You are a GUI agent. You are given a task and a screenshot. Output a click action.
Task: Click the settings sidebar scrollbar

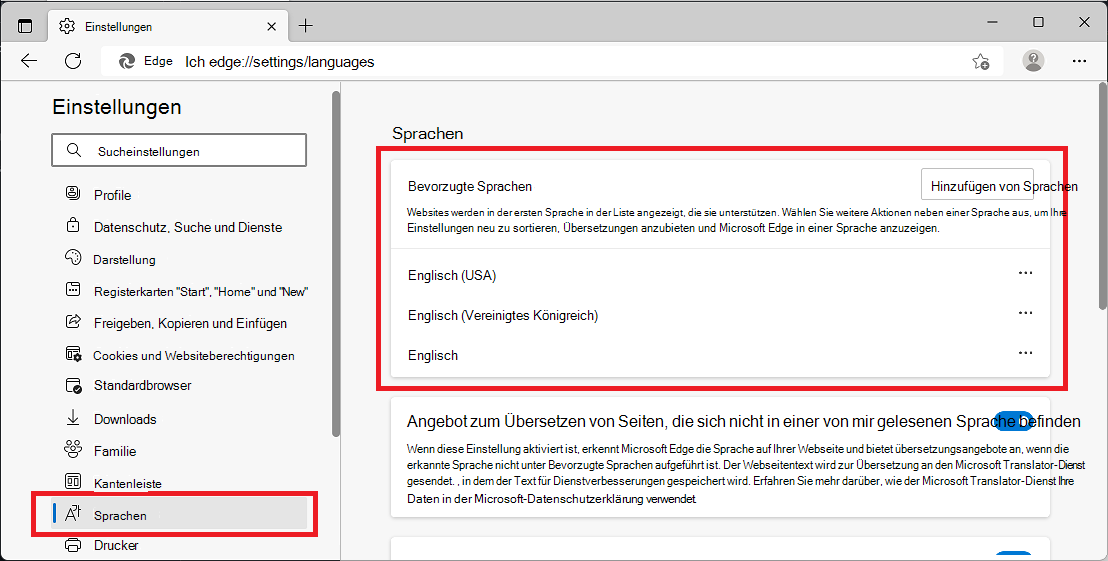336,264
